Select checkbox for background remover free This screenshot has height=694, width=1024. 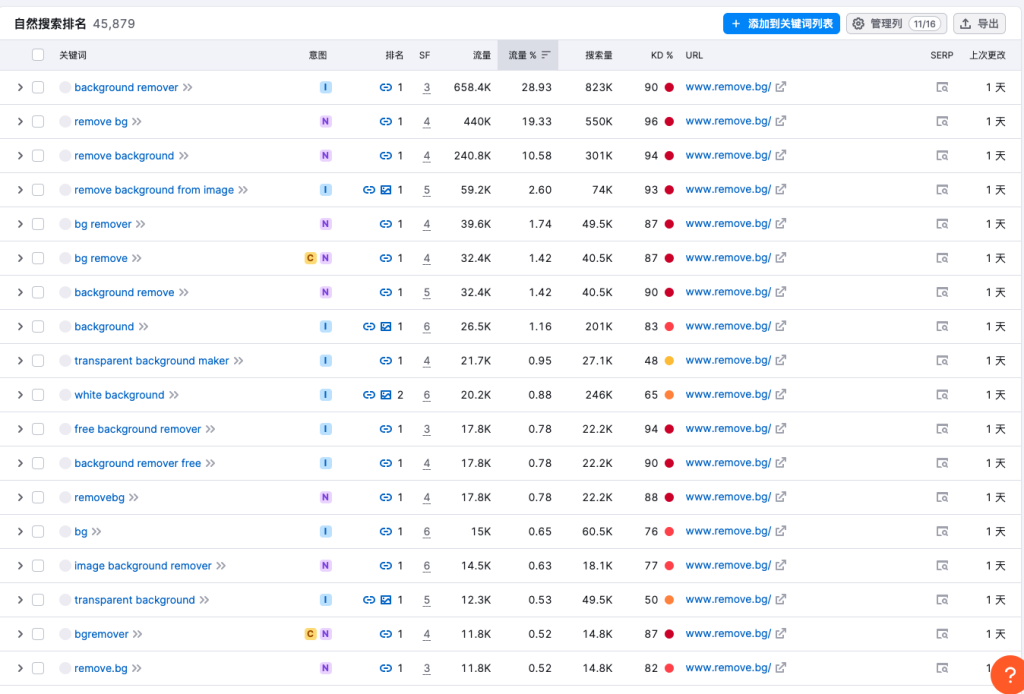click(x=38, y=463)
